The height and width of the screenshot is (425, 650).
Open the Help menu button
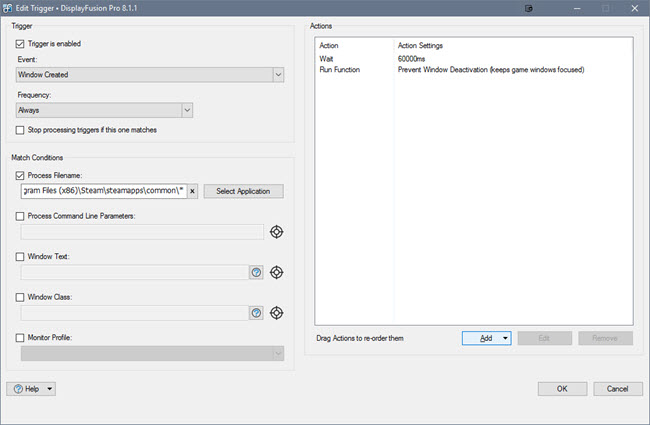point(31,388)
